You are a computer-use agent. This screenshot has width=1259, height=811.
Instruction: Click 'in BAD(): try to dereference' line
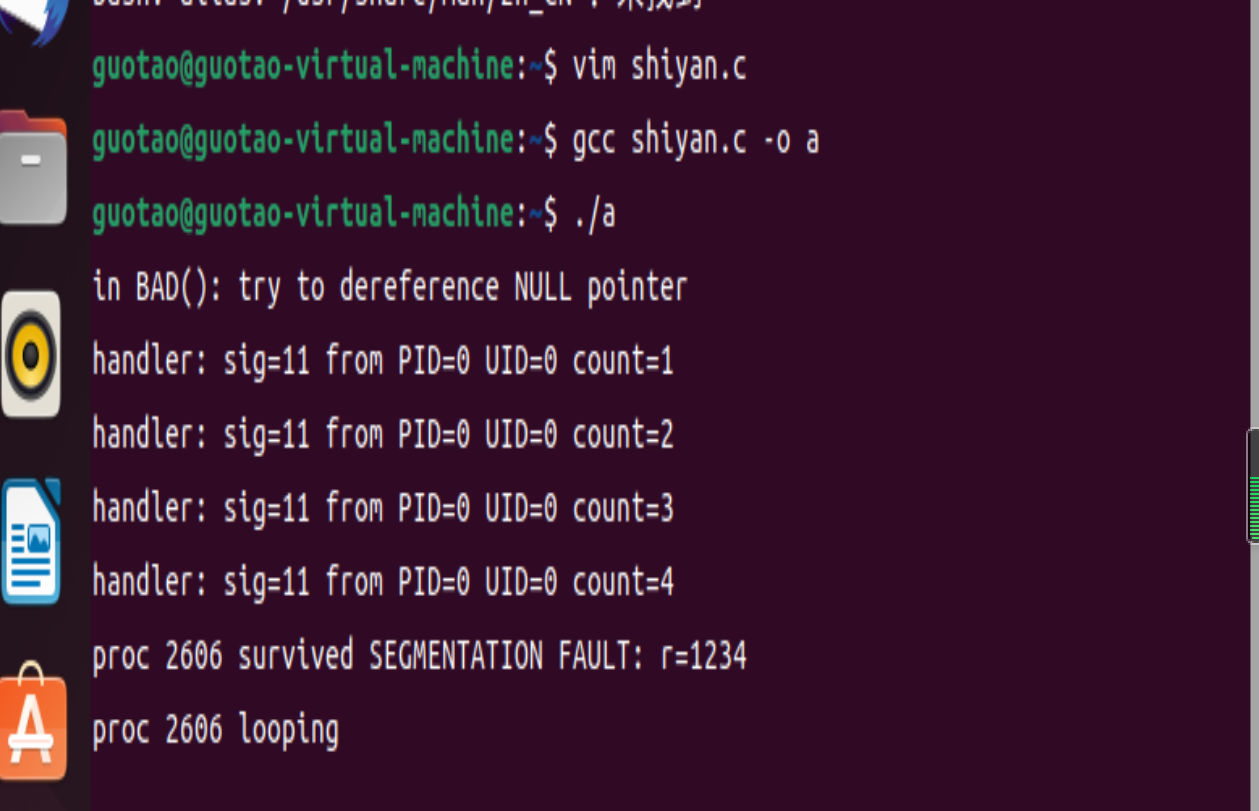point(389,288)
